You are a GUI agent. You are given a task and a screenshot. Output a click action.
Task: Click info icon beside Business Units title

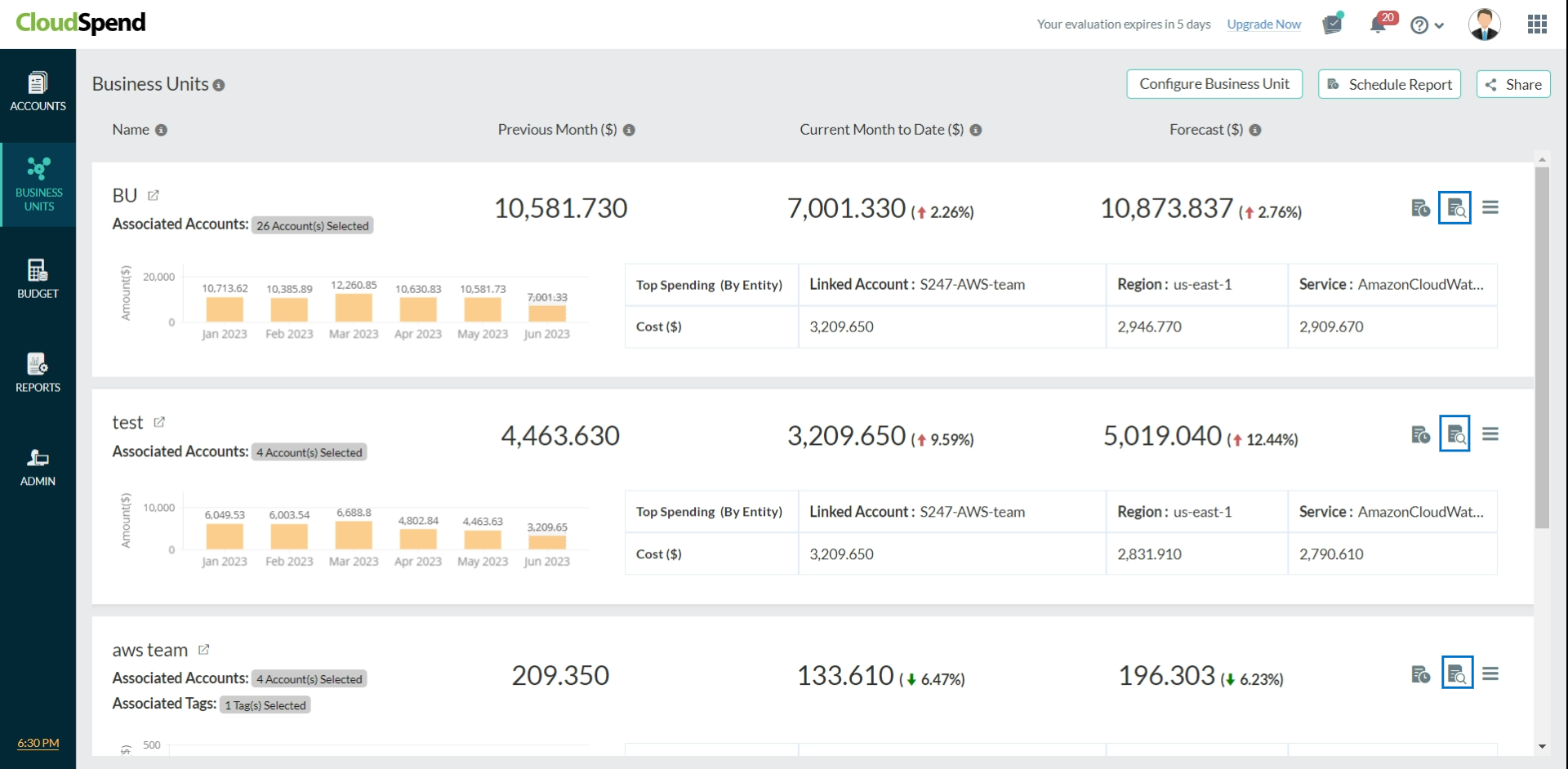coord(219,85)
